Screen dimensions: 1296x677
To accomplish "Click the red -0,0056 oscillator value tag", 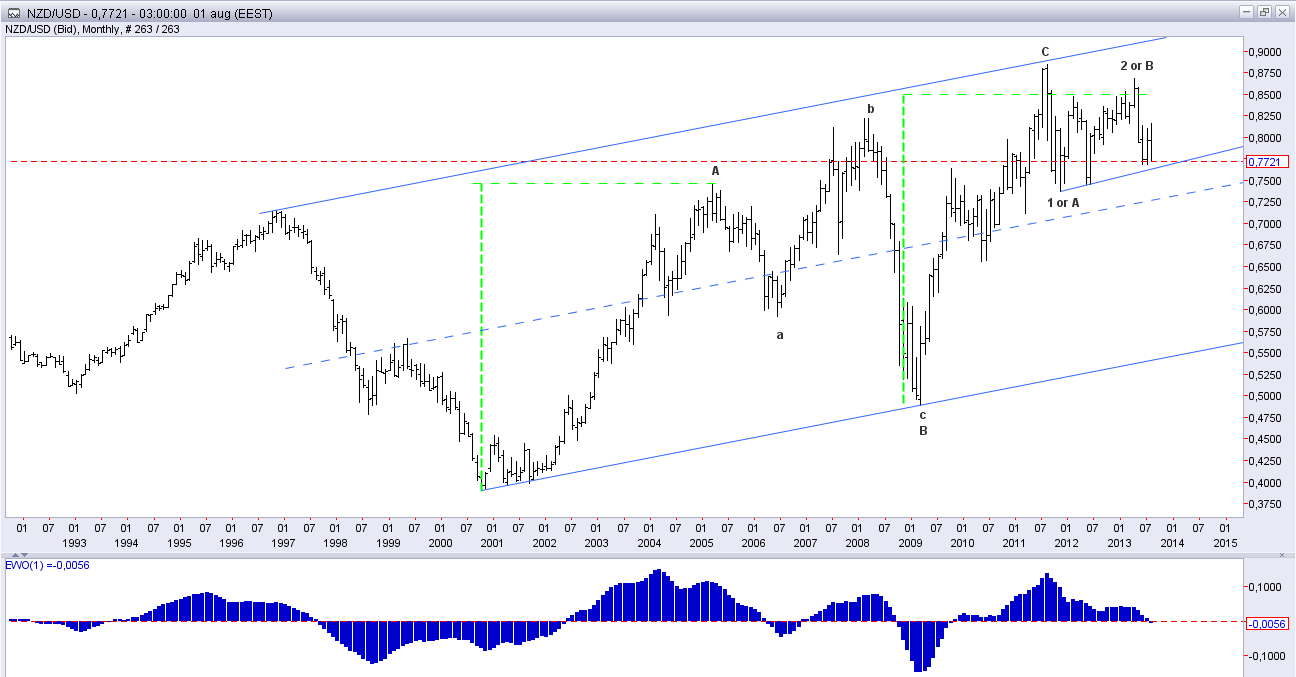I will click(1268, 622).
